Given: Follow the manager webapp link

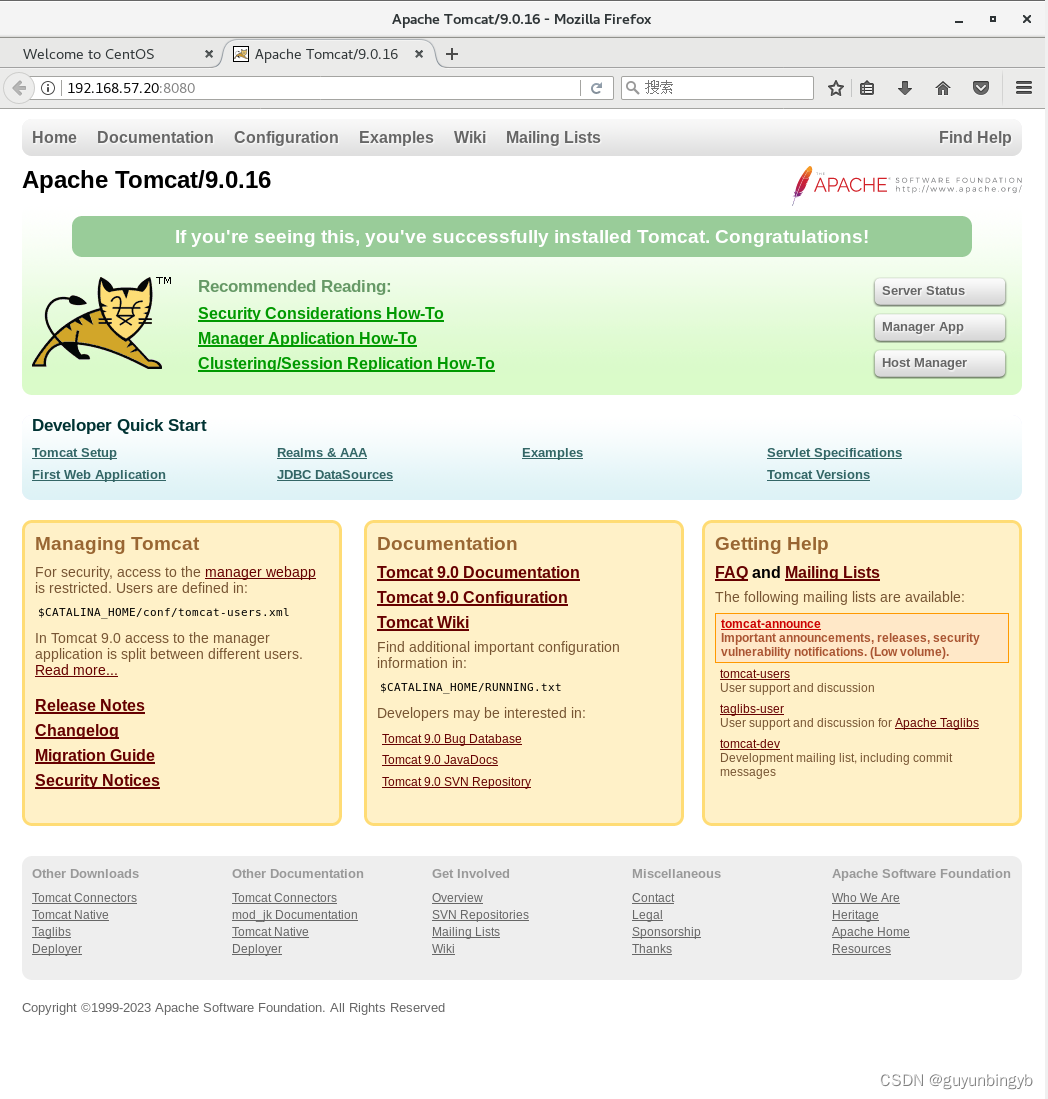Looking at the screenshot, I should pos(260,572).
